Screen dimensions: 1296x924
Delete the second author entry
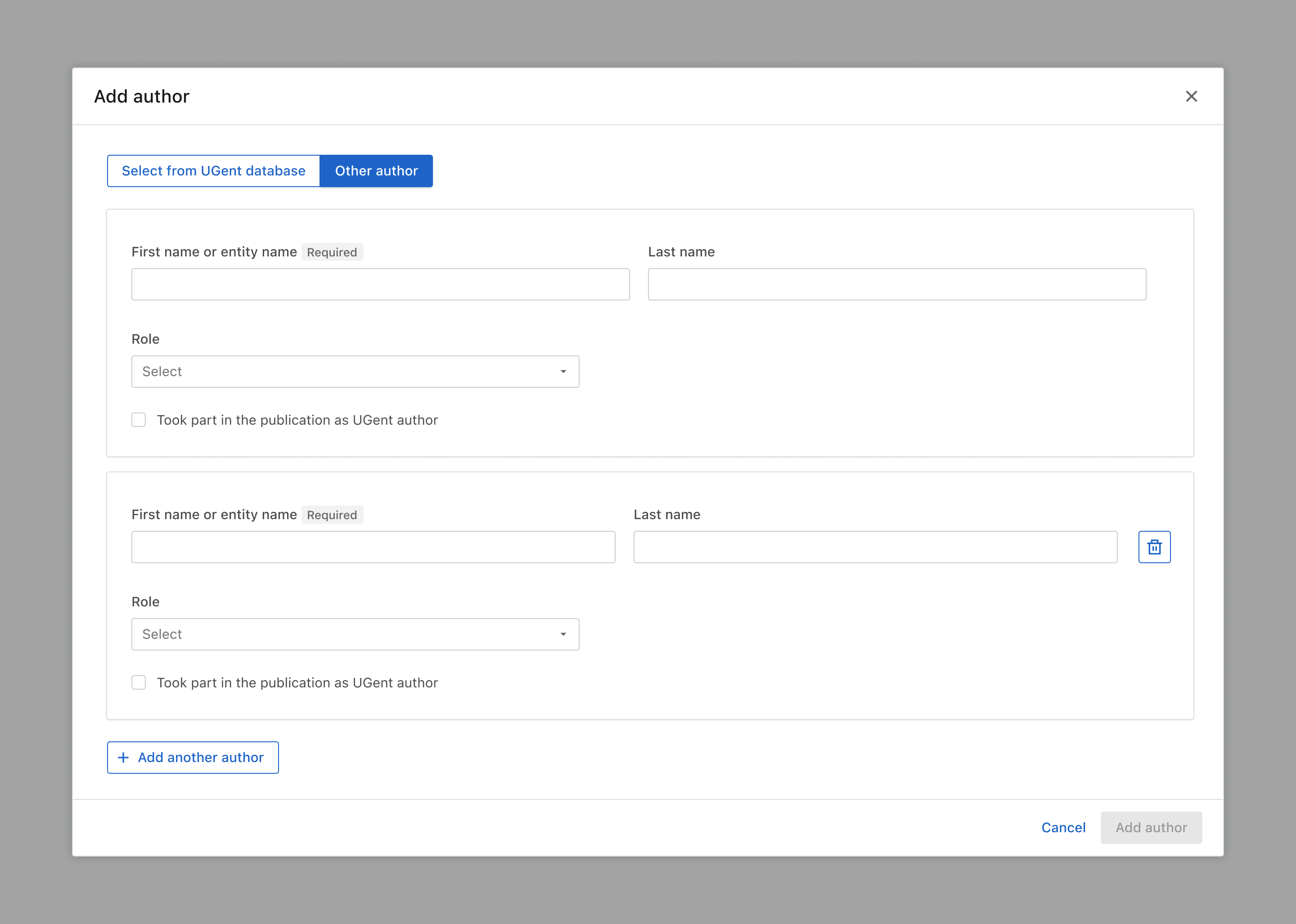pyautogui.click(x=1154, y=547)
